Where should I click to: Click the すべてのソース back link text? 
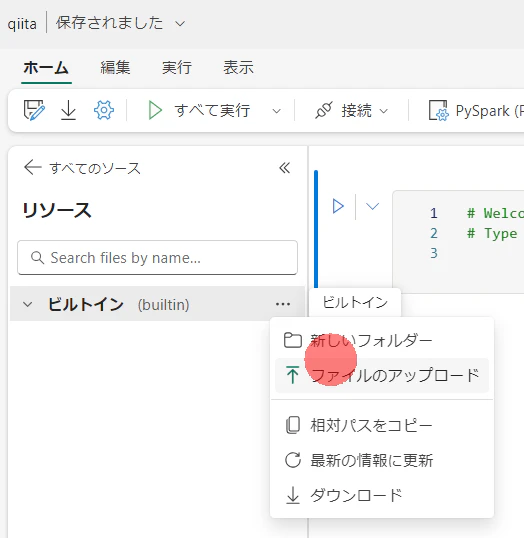tap(95, 168)
